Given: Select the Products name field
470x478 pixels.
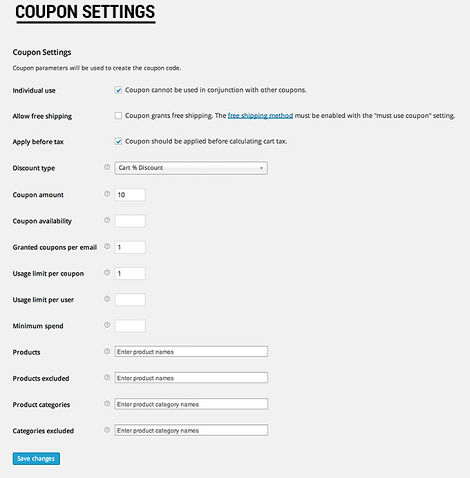Looking at the screenshot, I should [191, 352].
